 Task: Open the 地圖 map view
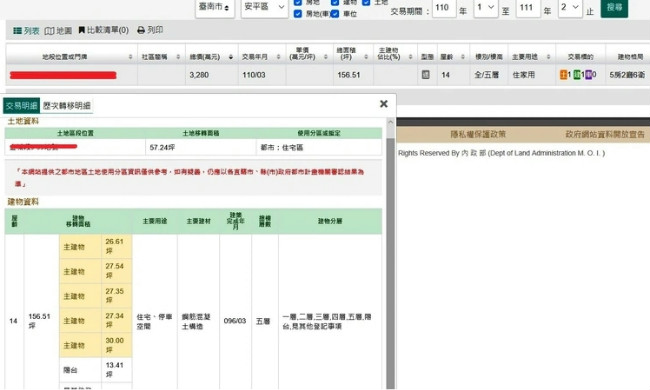click(x=58, y=30)
